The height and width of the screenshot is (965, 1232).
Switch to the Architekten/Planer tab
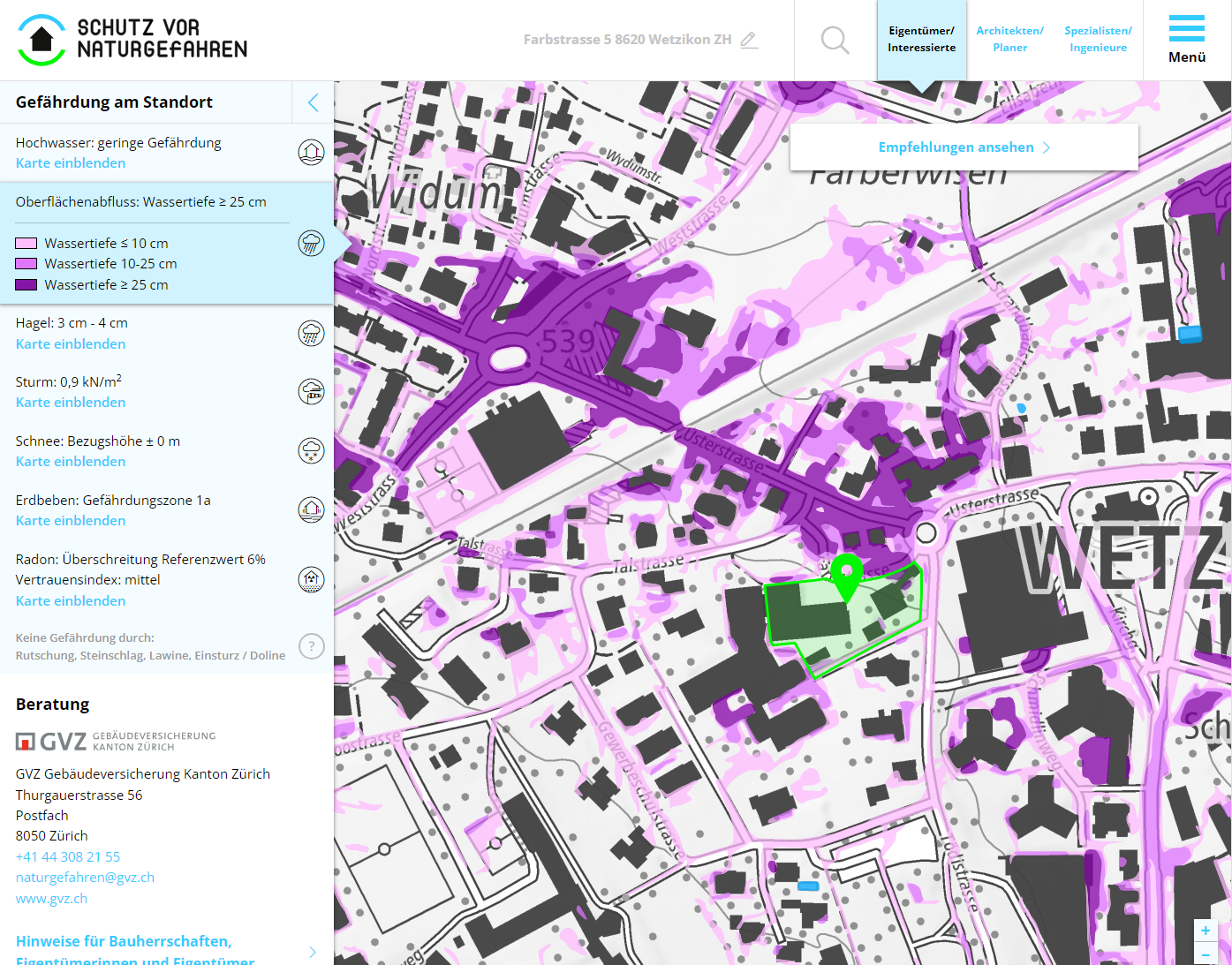pos(1009,40)
